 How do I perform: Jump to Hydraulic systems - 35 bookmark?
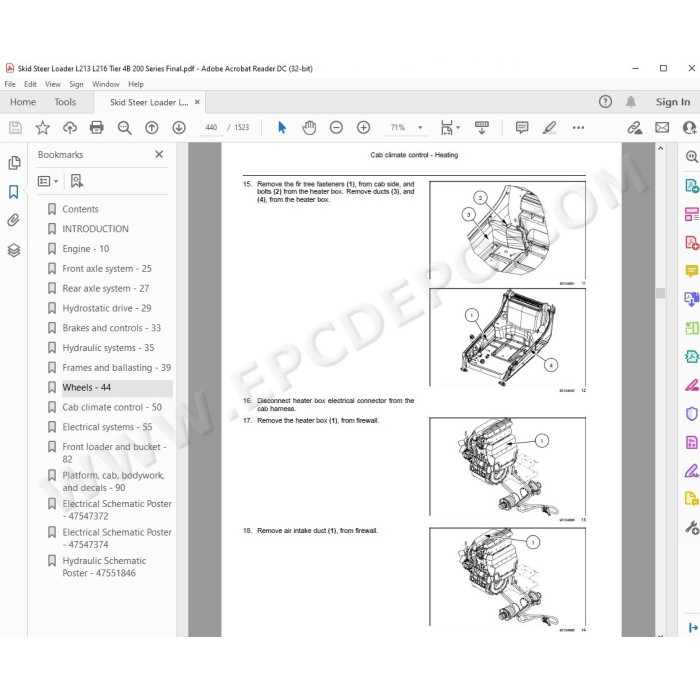[x=108, y=348]
